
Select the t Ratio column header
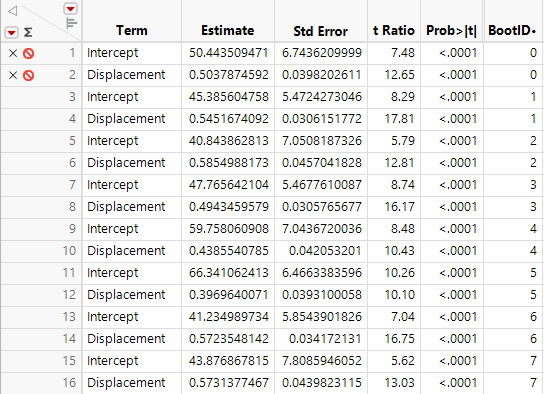[394, 31]
